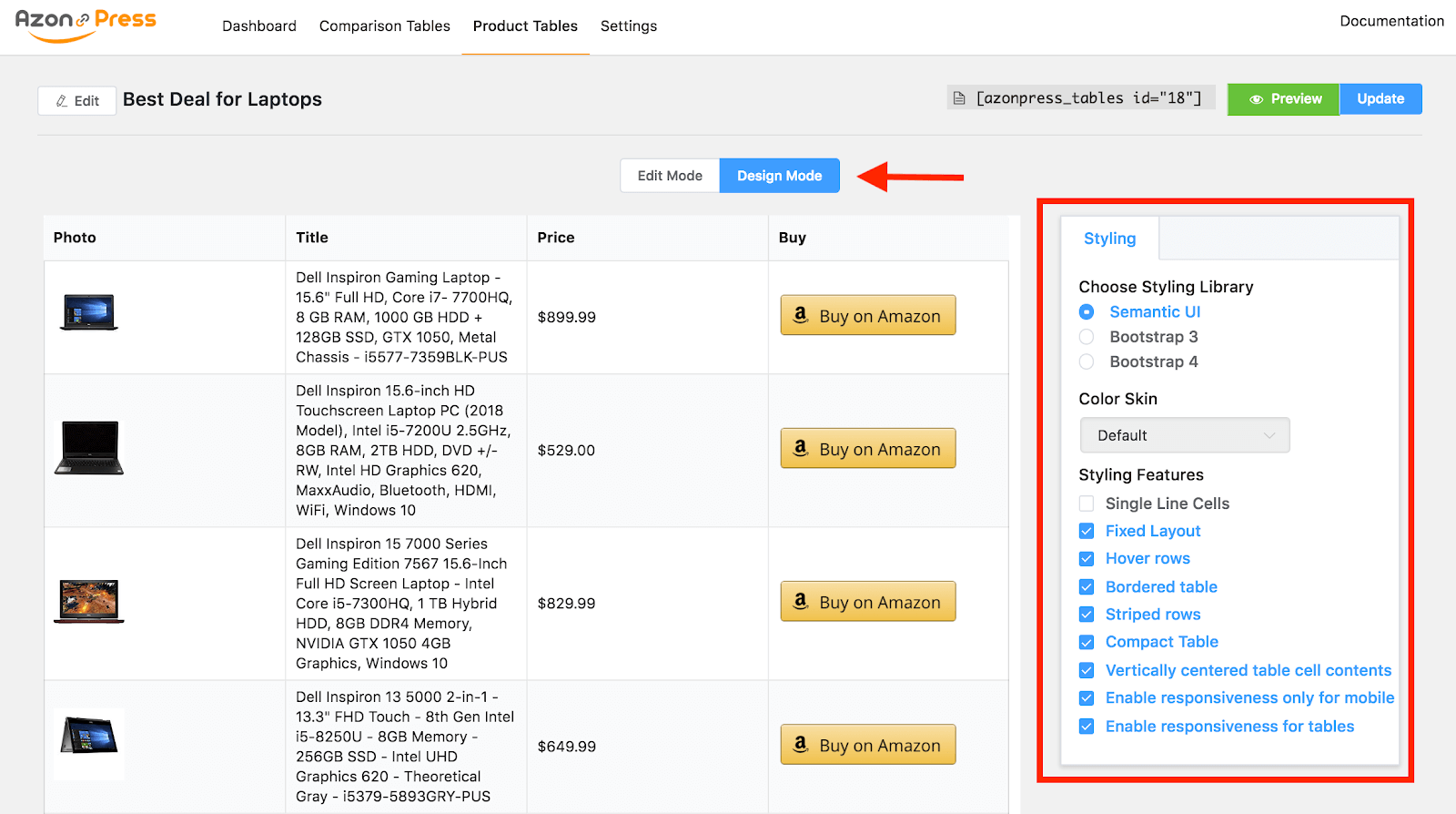Uncheck the Striped rows option
The image size is (1456, 814).
[x=1087, y=615]
